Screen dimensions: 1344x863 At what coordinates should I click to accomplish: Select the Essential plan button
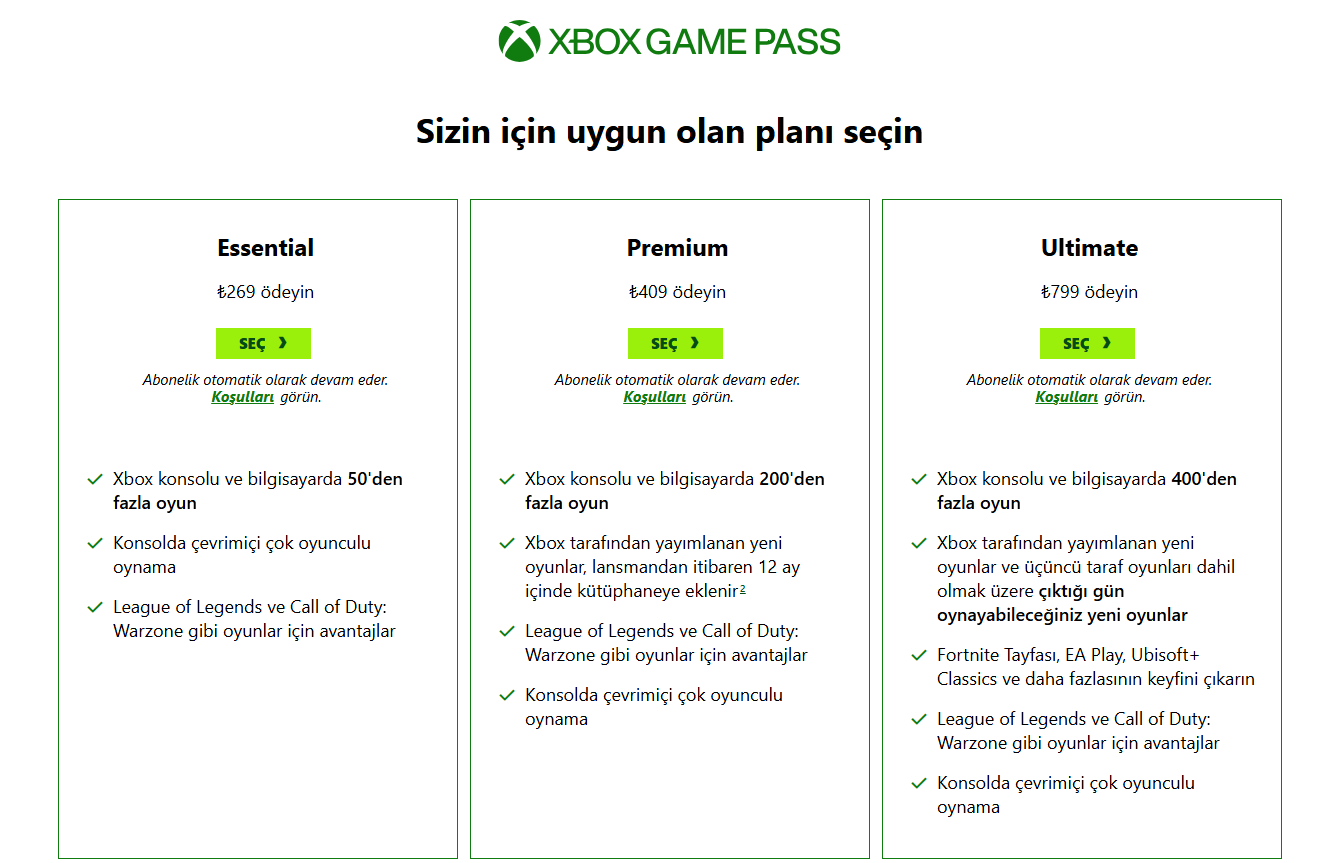tap(263, 343)
